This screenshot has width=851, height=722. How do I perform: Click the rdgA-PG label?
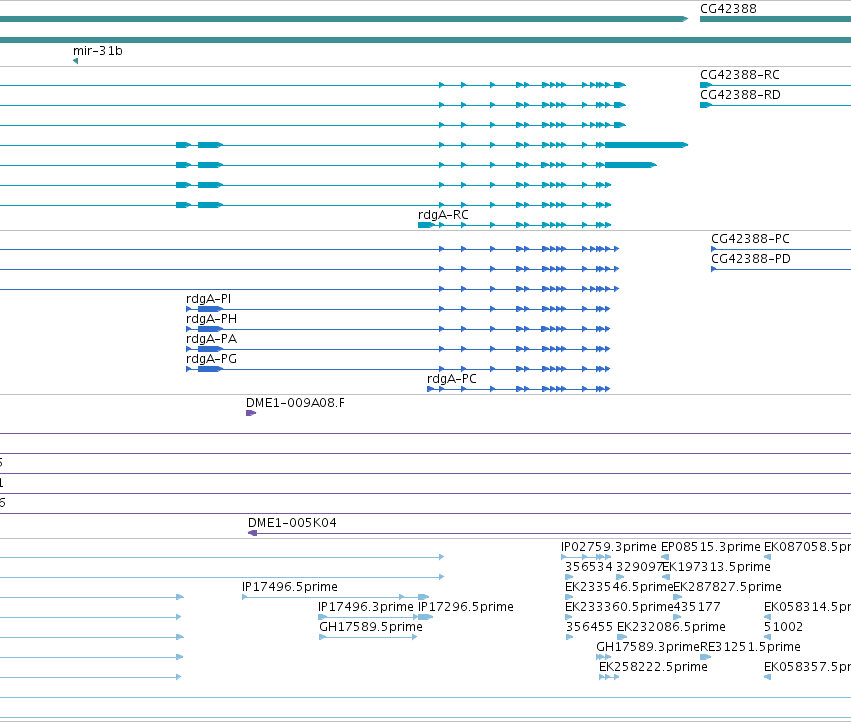pyautogui.click(x=211, y=359)
